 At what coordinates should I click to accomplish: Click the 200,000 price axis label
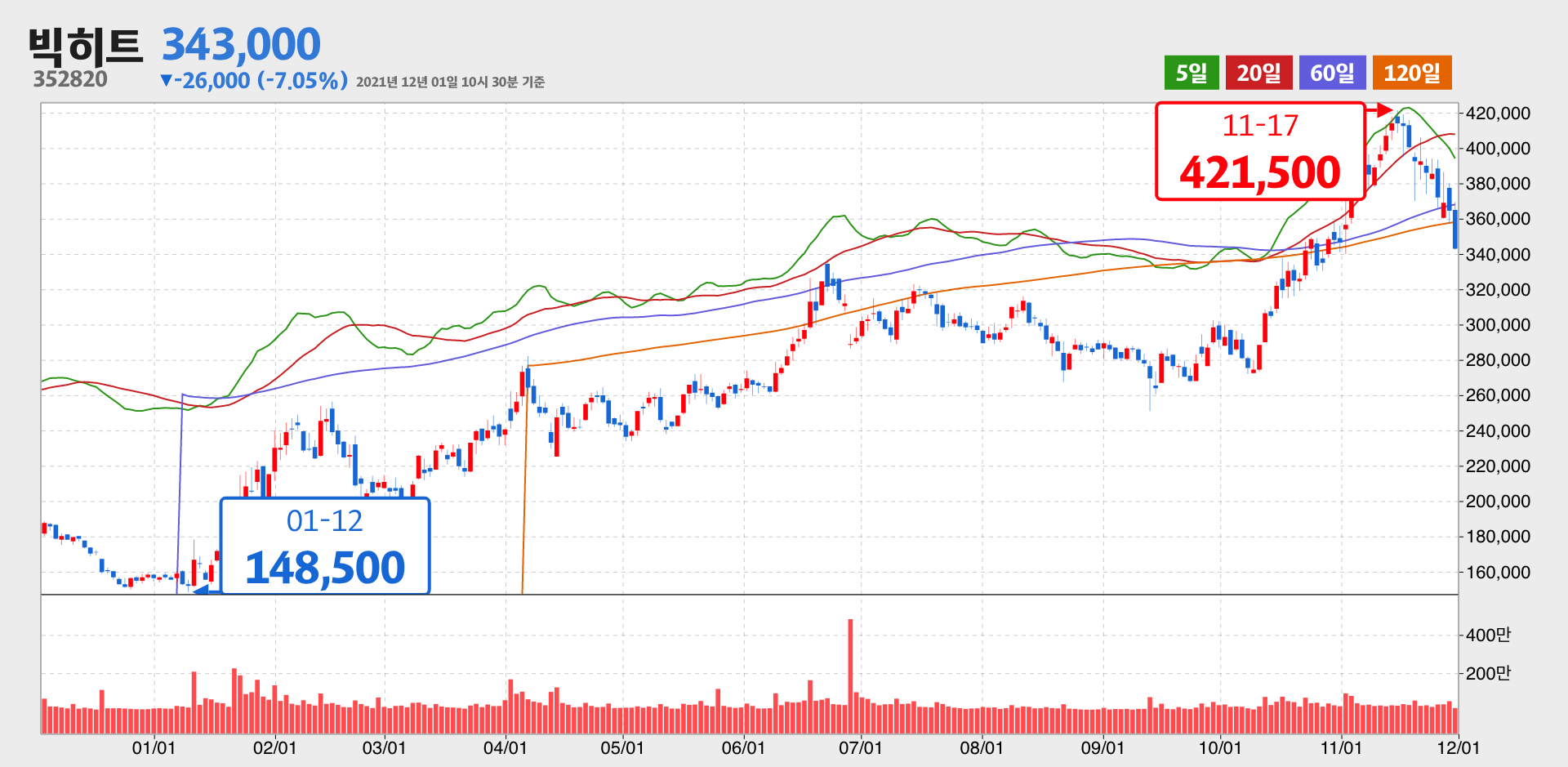(1498, 501)
